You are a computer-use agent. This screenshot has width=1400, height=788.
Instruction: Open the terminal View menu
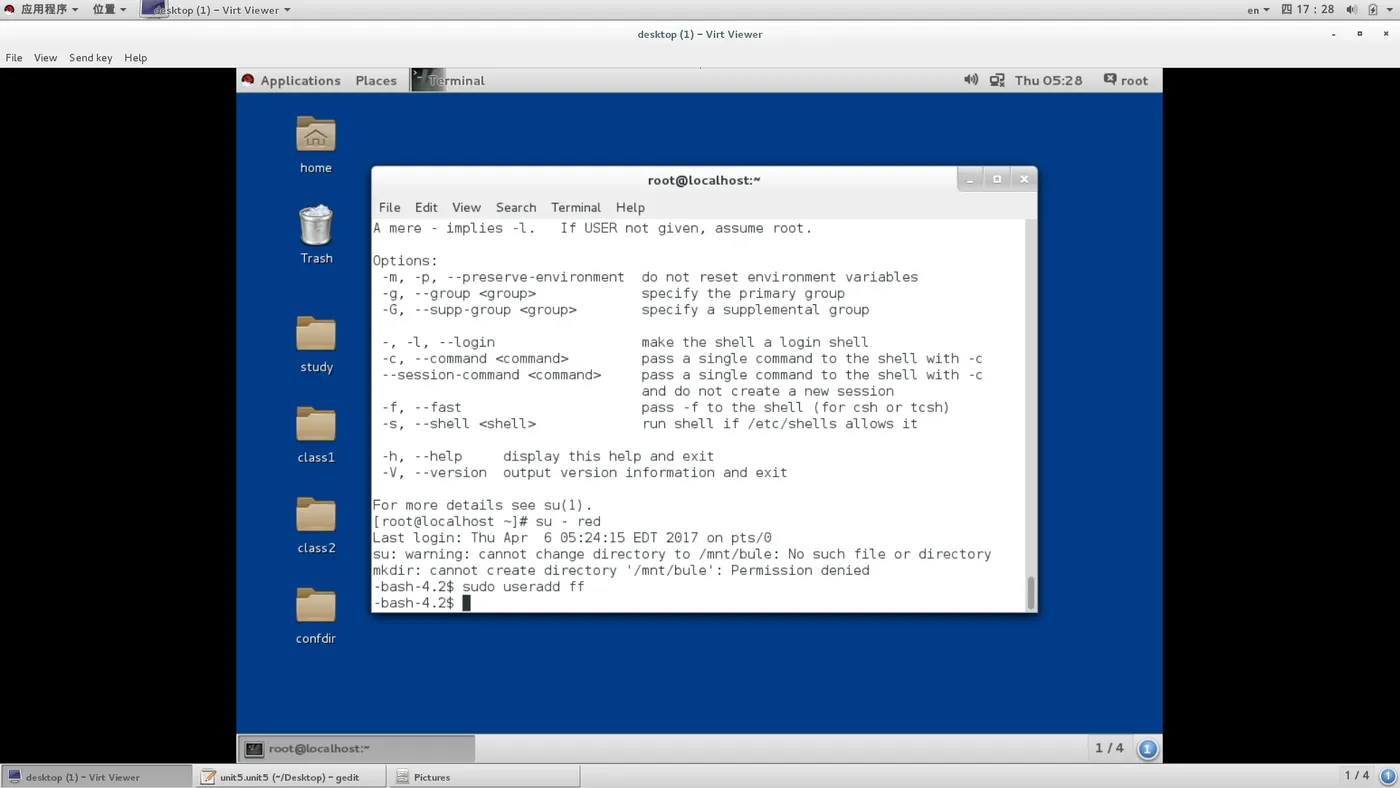tap(466, 207)
